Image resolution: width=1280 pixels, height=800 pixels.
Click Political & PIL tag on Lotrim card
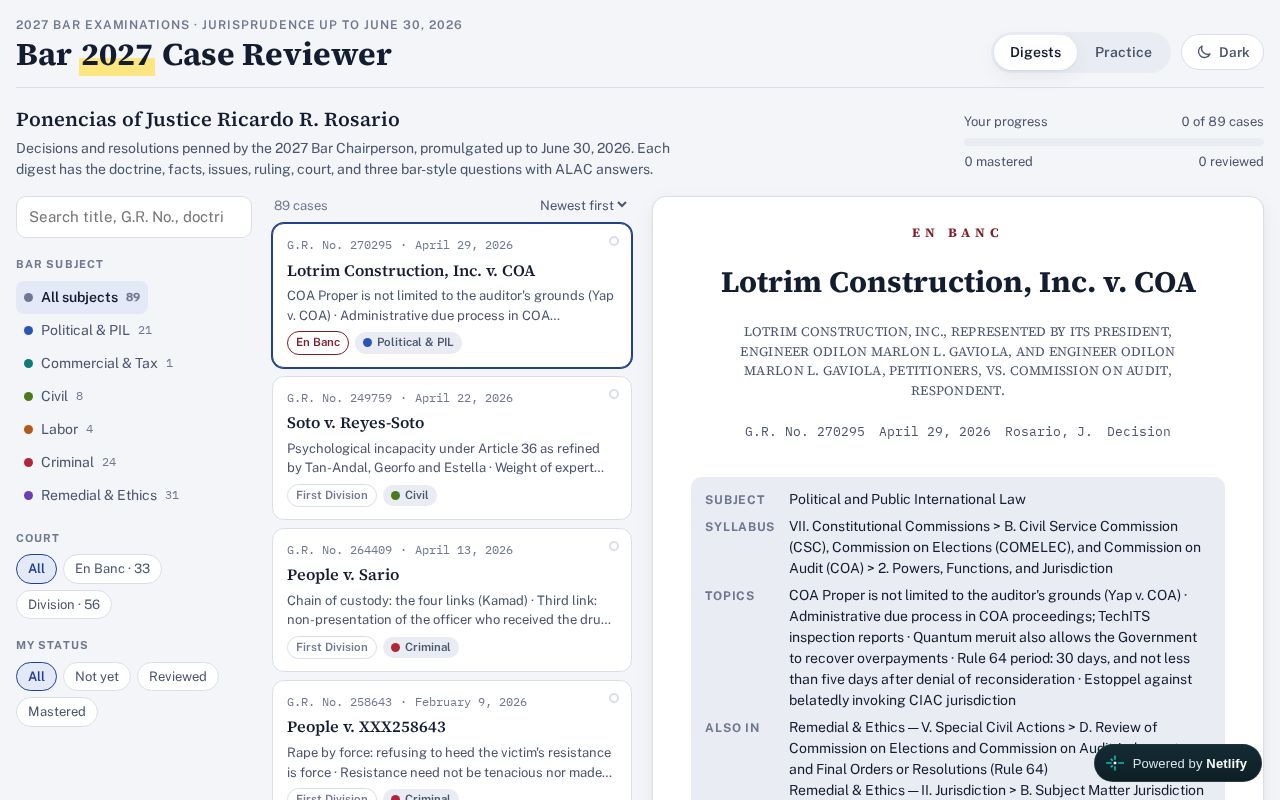(x=408, y=343)
